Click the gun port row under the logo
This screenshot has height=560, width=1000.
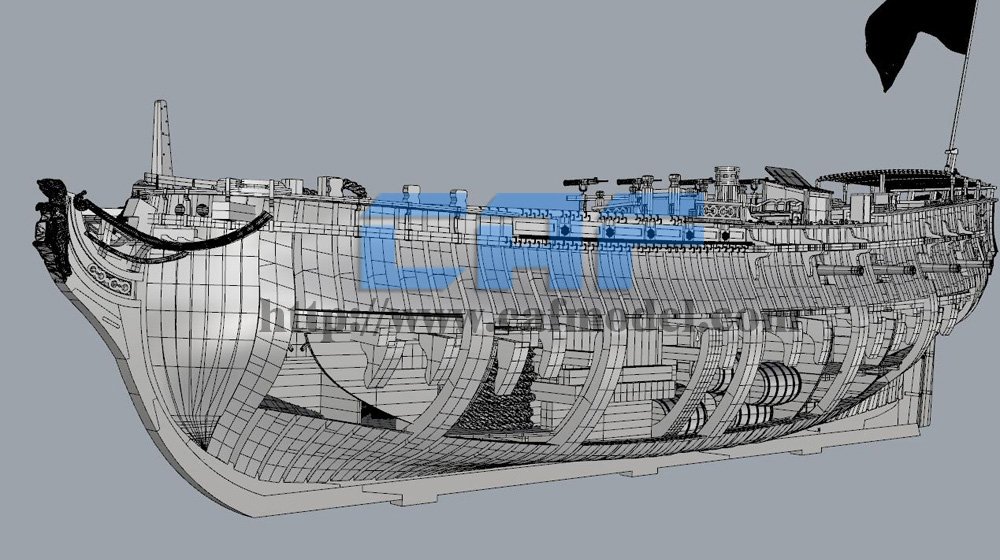pyautogui.click(x=610, y=233)
